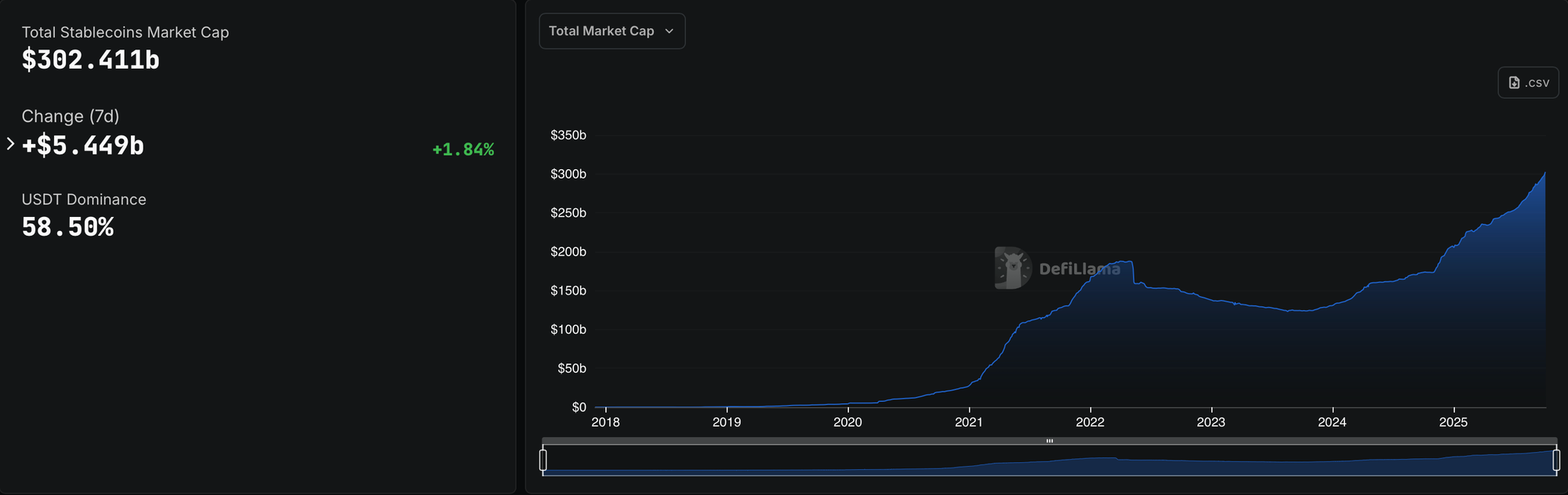Click the 2018 label on the x-axis
The width and height of the screenshot is (1568, 495).
click(605, 422)
